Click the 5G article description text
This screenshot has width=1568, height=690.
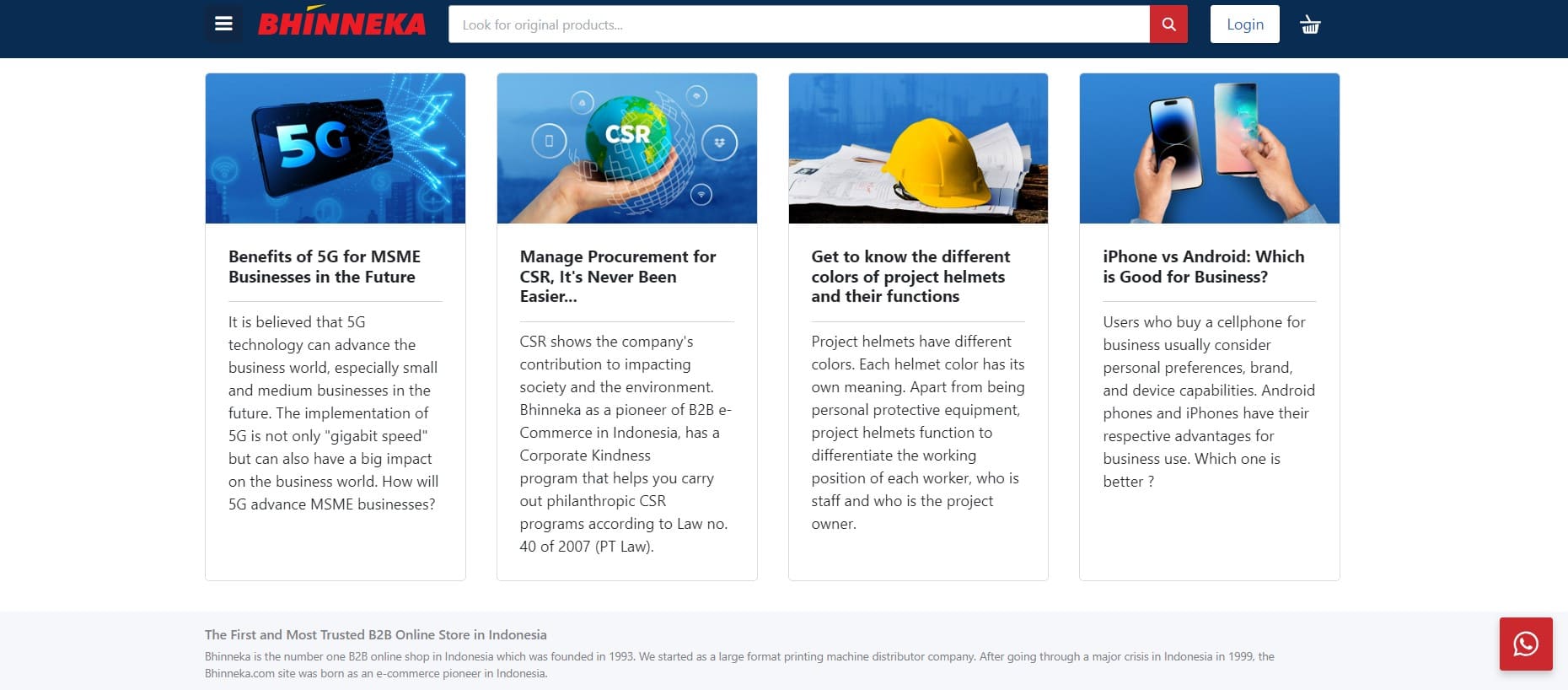(x=334, y=413)
